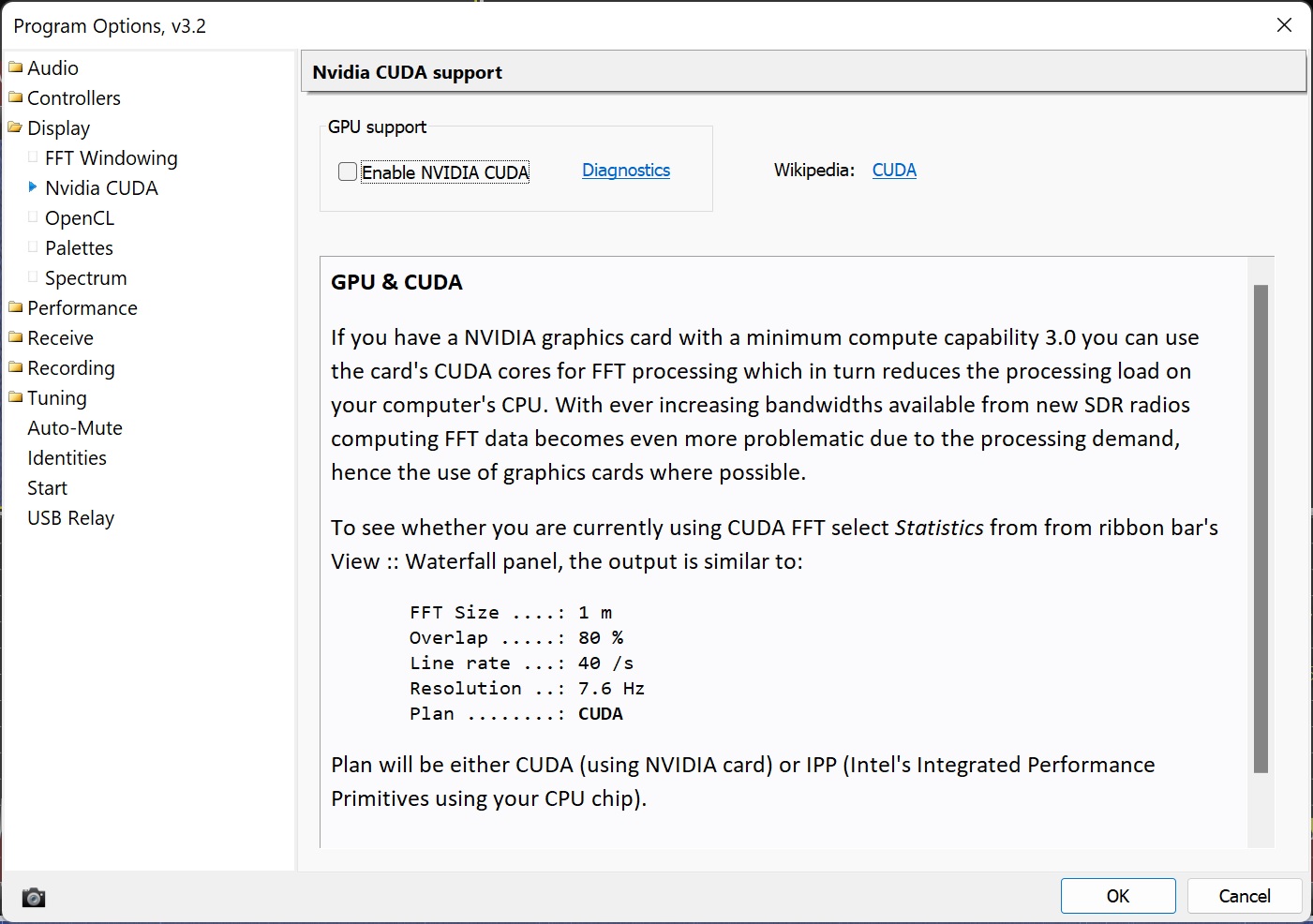Open the Auto-Mute options
Image resolution: width=1313 pixels, height=924 pixels.
pyautogui.click(x=75, y=428)
